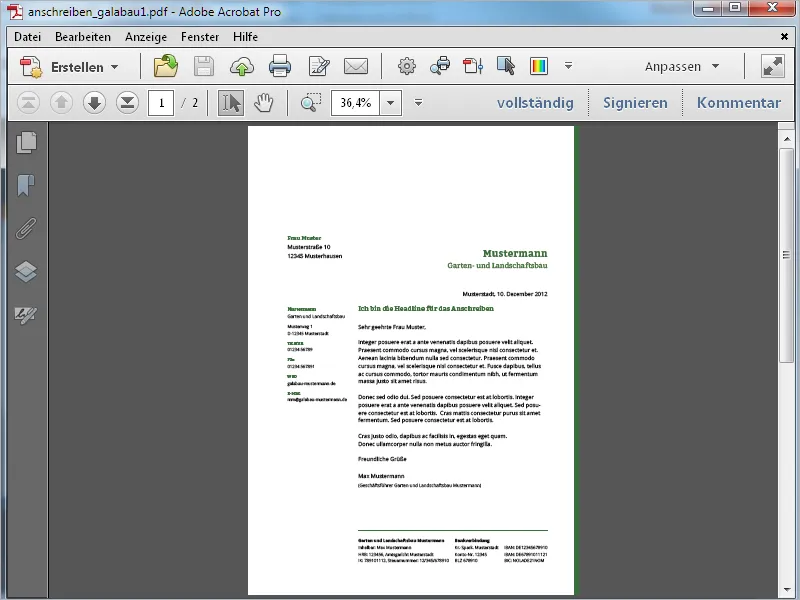The image size is (800, 600).
Task: Go to the first page
Action: pyautogui.click(x=29, y=103)
